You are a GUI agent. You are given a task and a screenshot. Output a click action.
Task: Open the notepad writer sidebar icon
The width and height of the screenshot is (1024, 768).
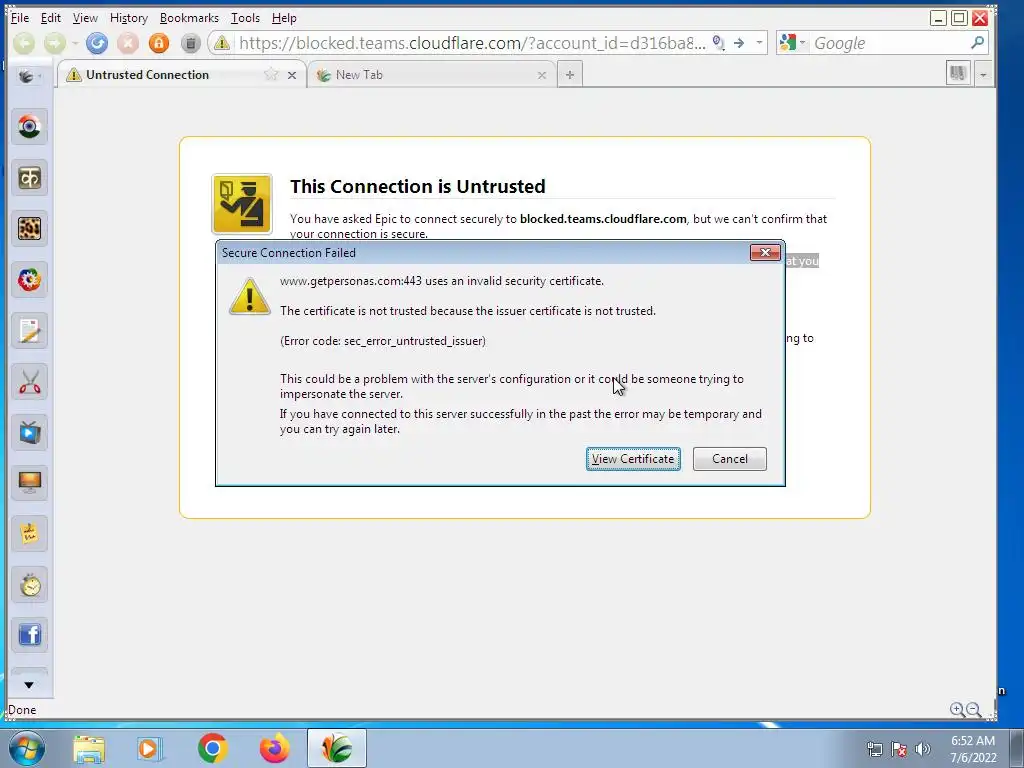click(x=29, y=330)
